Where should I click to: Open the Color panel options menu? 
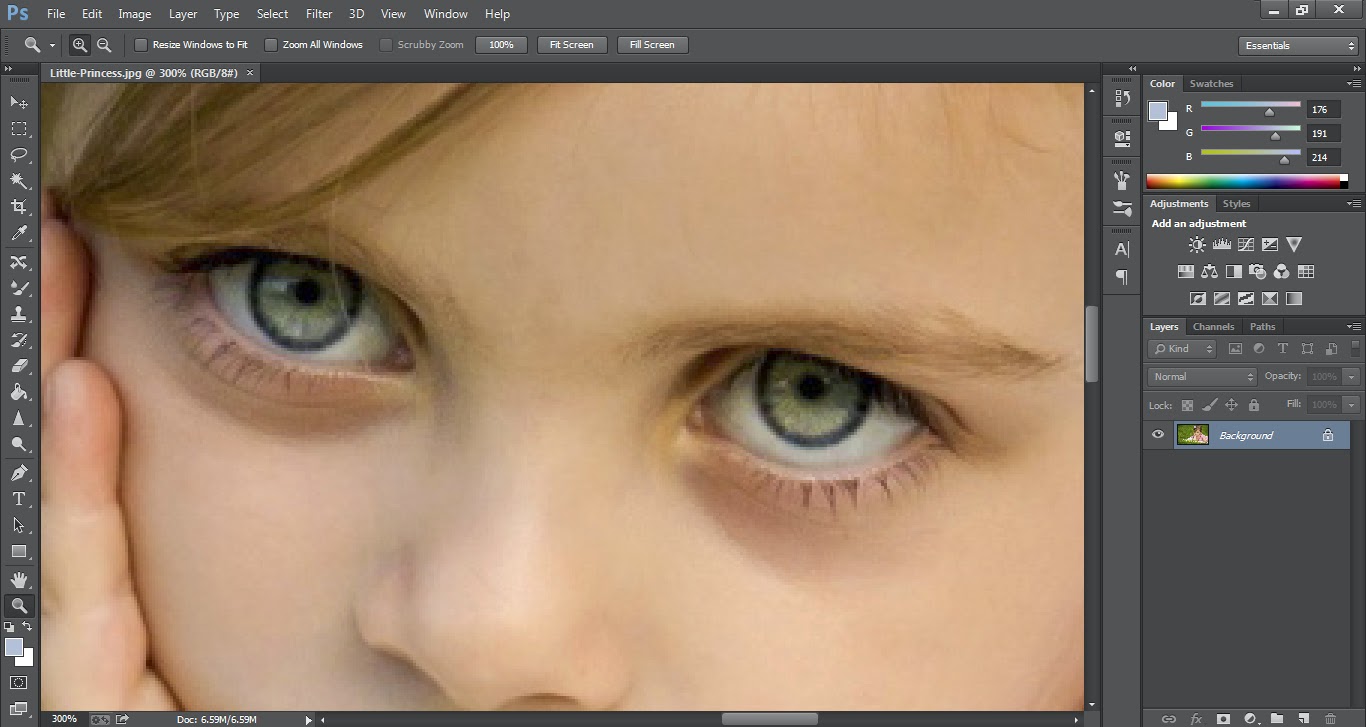pos(1353,84)
